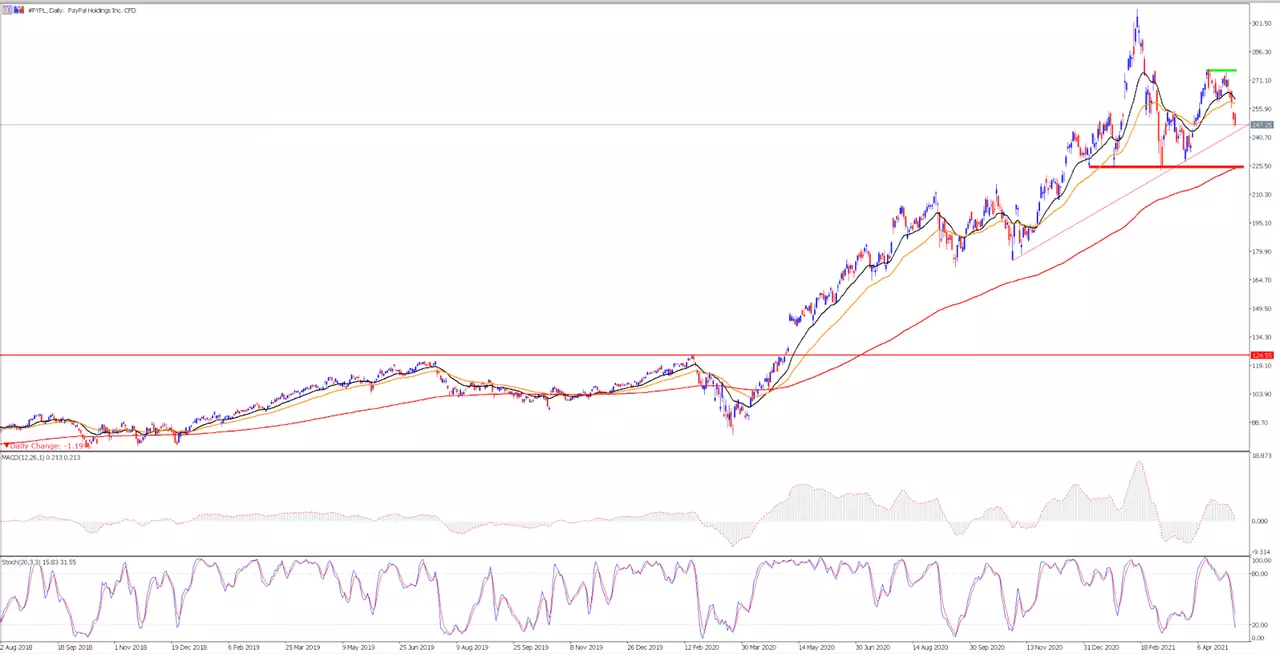Click the 18 Sep 2018 date label

tap(78, 647)
